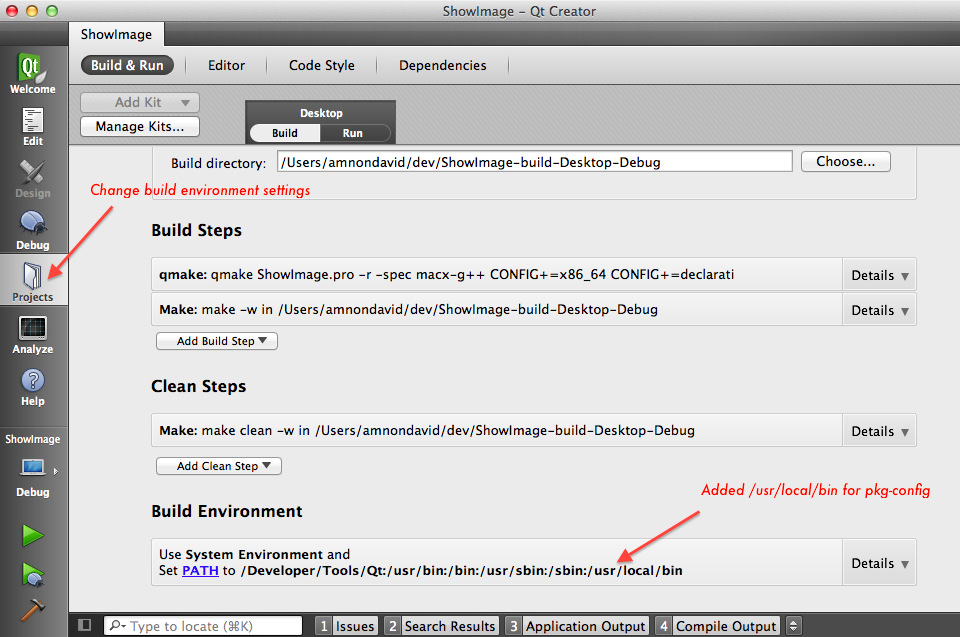Viewport: 960px width, 637px height.
Task: Open the Add Kit dropdown
Action: pyautogui.click(x=140, y=102)
